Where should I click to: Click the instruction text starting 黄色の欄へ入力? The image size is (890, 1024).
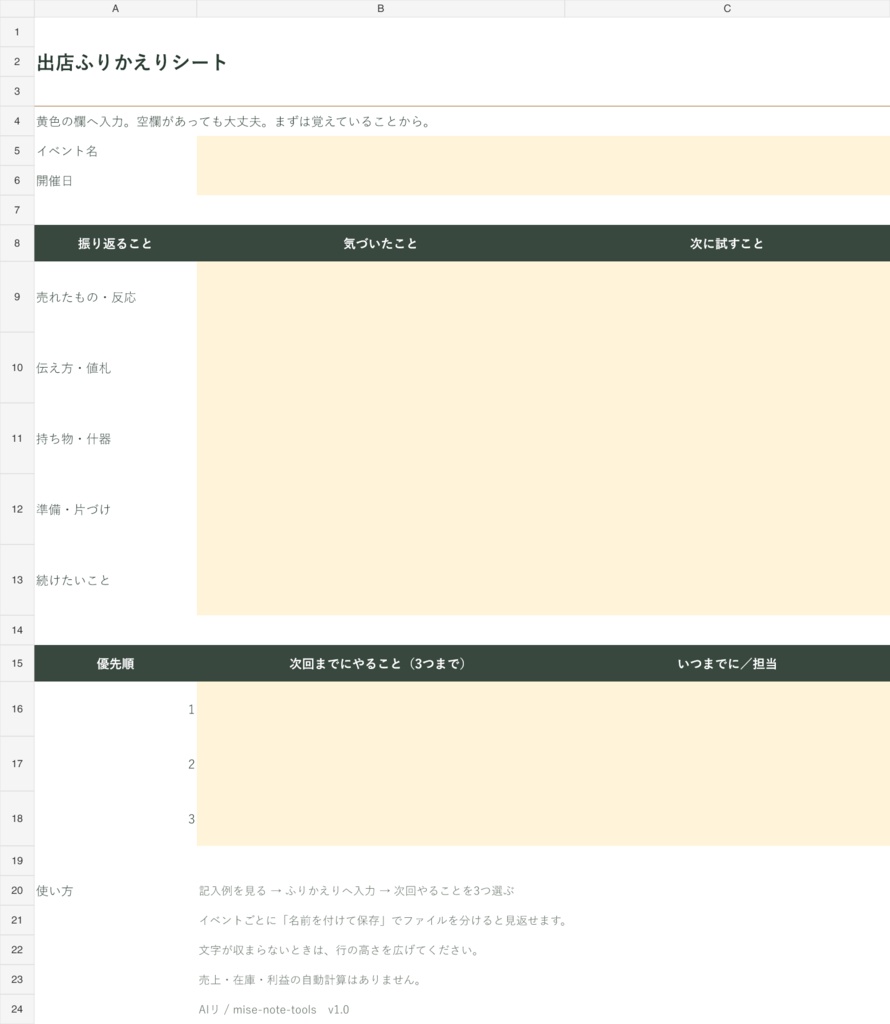(x=233, y=121)
